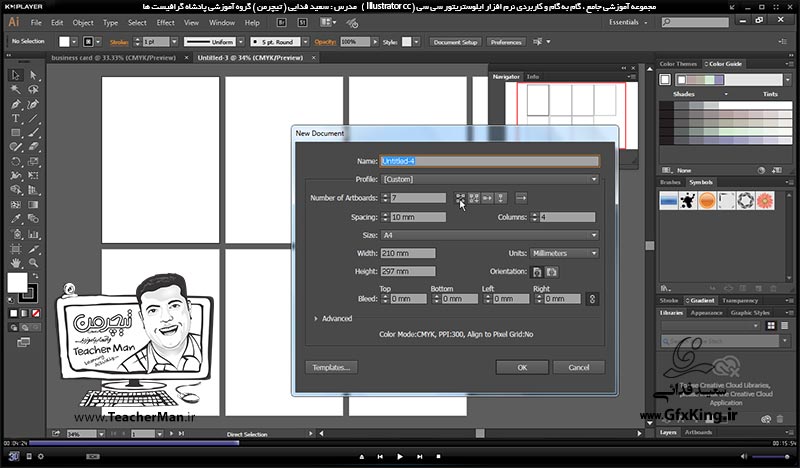Viewport: 800px width, 468px height.
Task: Open the Essentials workspace dropdown
Action: pyautogui.click(x=628, y=22)
